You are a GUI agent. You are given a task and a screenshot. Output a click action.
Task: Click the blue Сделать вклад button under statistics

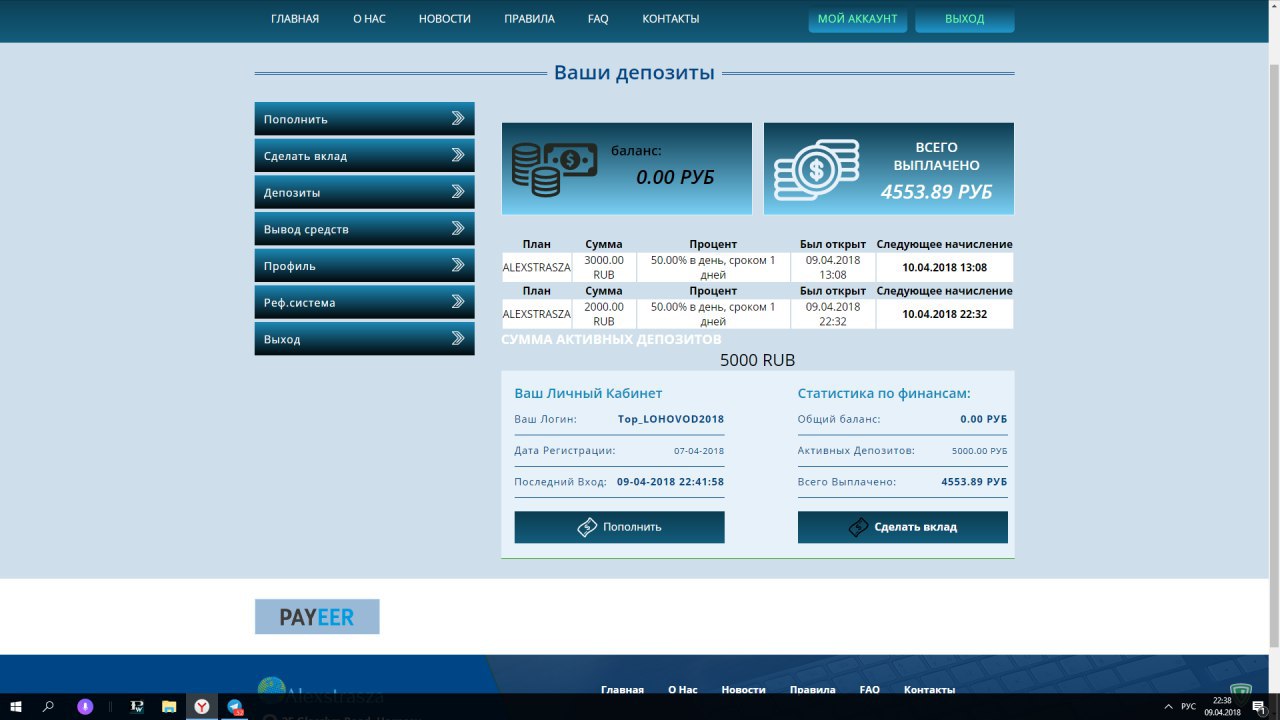click(x=902, y=527)
